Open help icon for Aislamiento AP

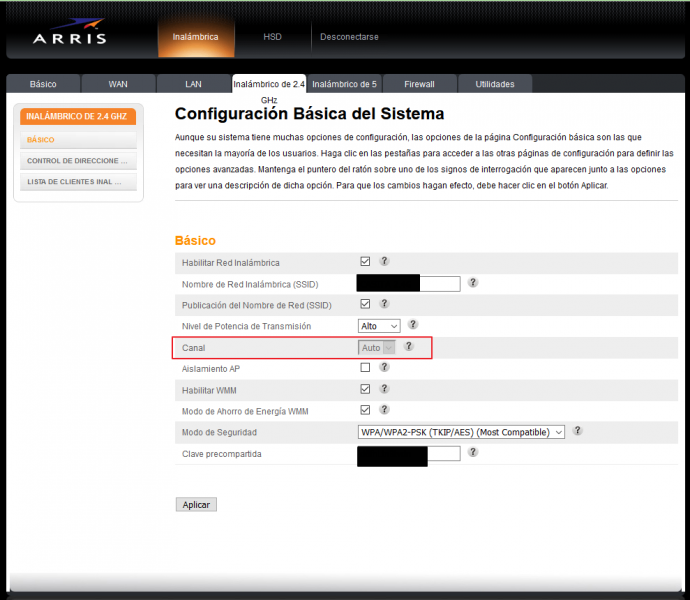[384, 367]
